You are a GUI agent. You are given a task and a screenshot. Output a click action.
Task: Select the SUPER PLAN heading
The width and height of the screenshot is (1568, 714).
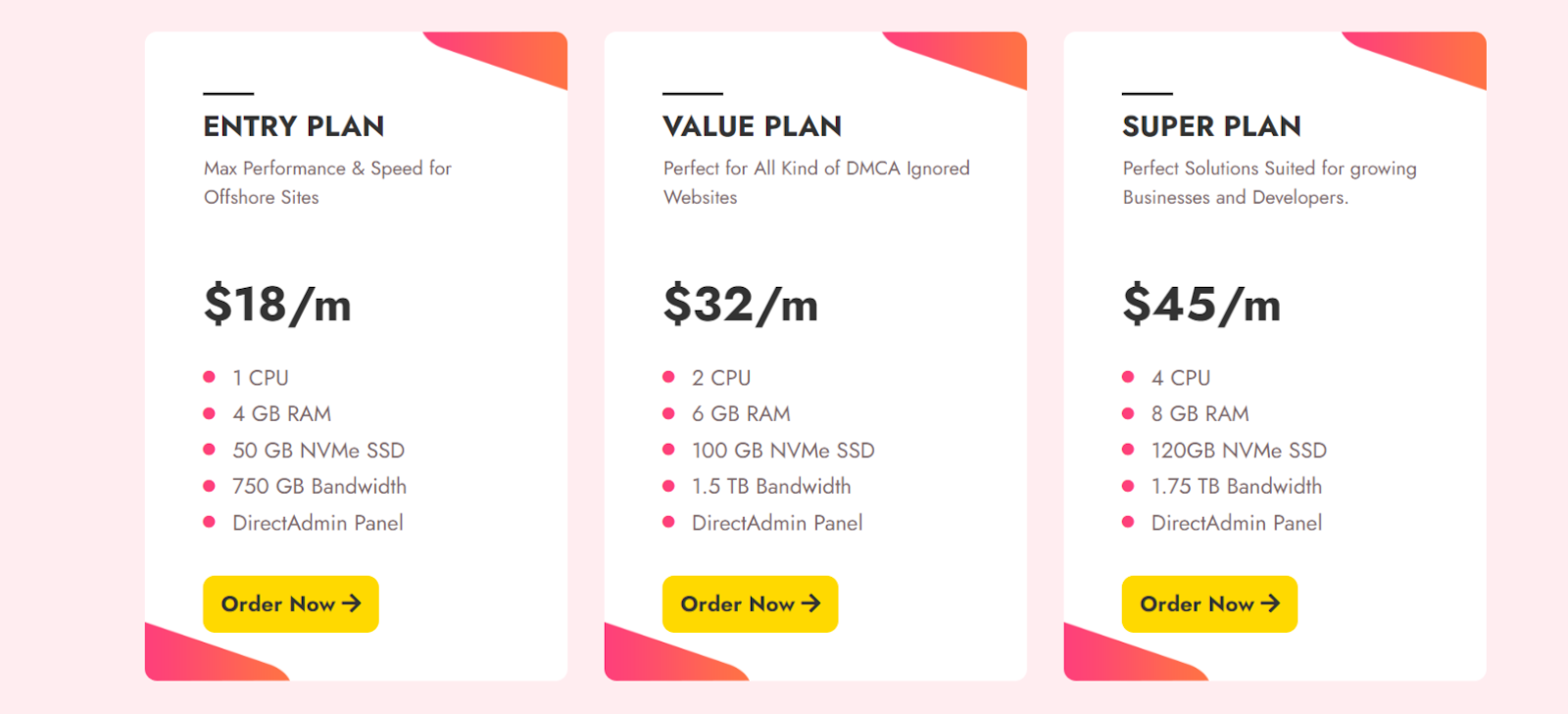click(1211, 126)
